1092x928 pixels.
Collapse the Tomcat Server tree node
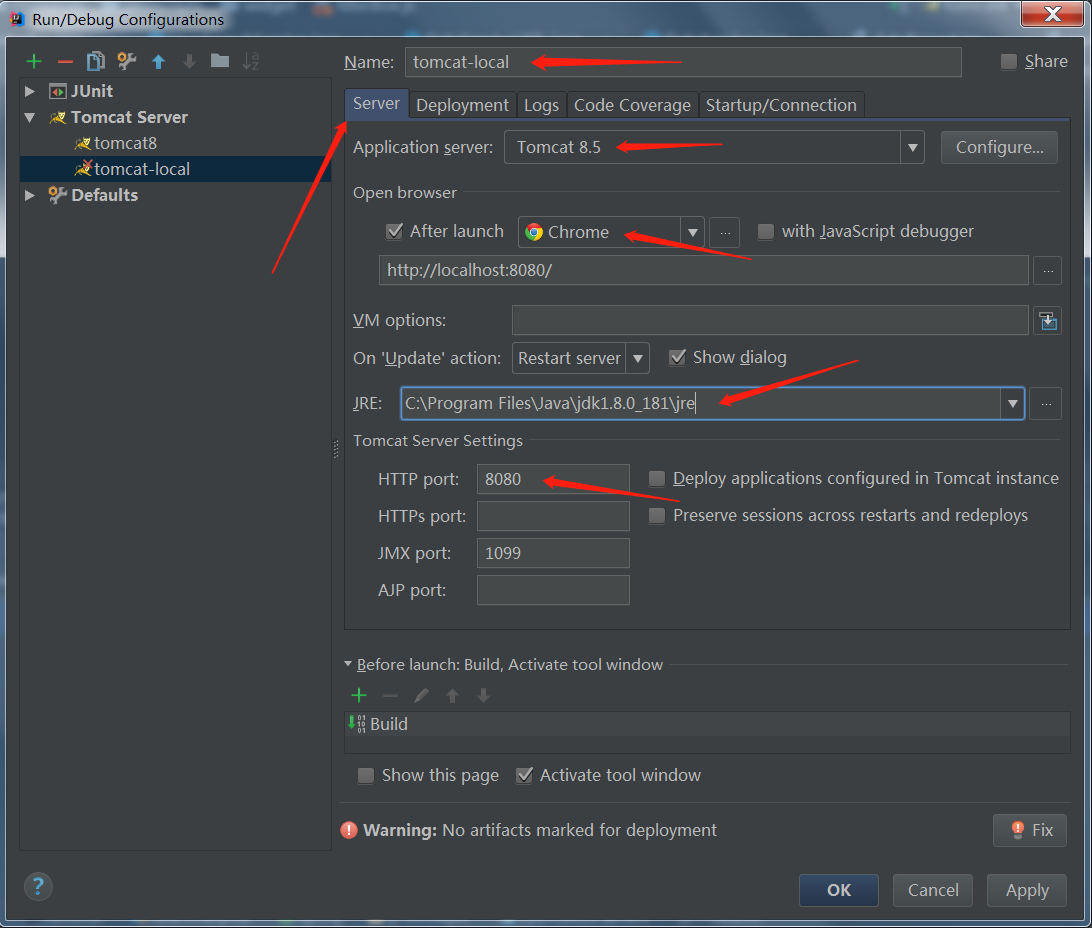[x=29, y=117]
